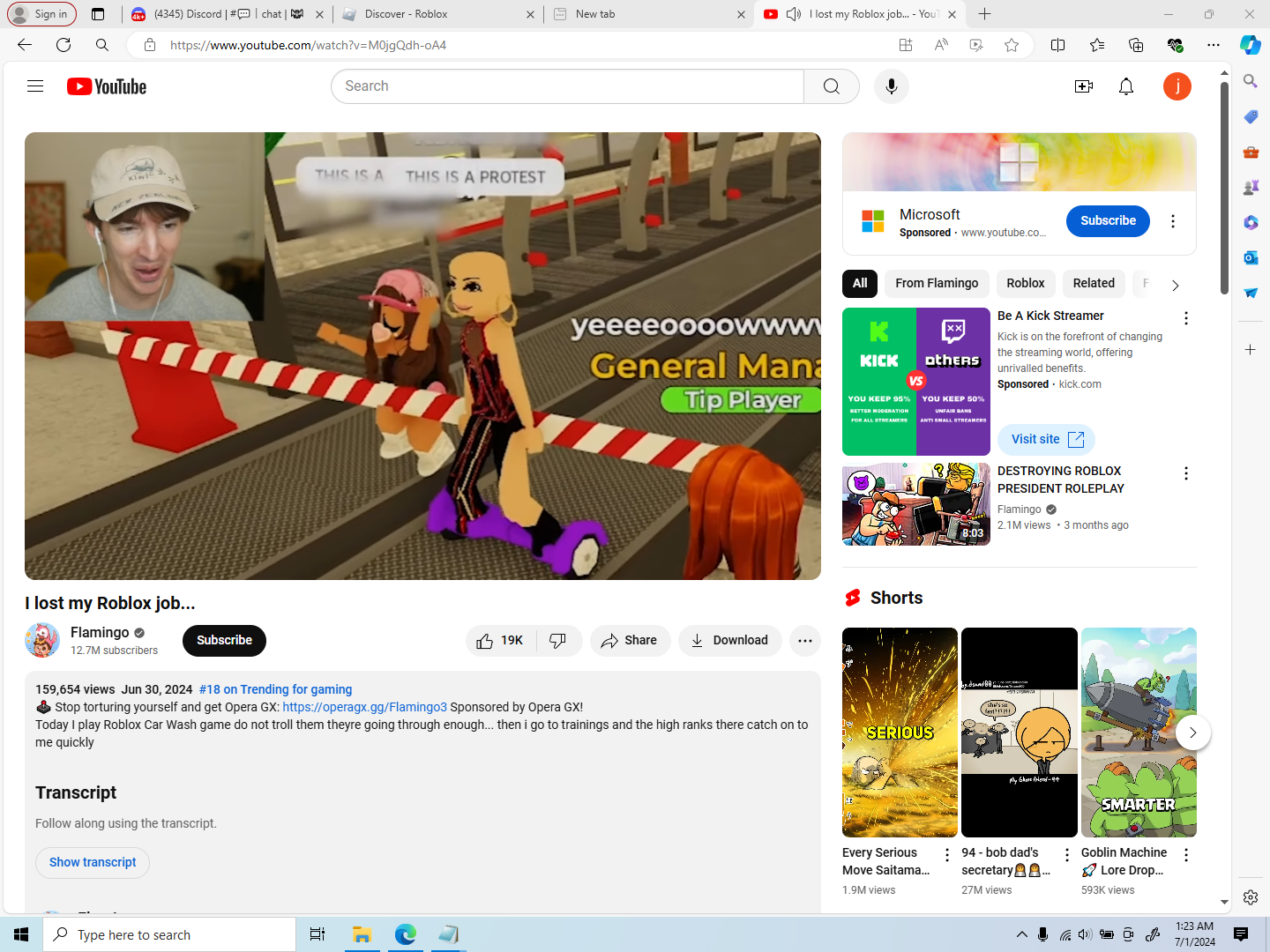Image resolution: width=1270 pixels, height=952 pixels.
Task: Open Copilot in the Edge toolbar
Action: pyautogui.click(x=1251, y=45)
